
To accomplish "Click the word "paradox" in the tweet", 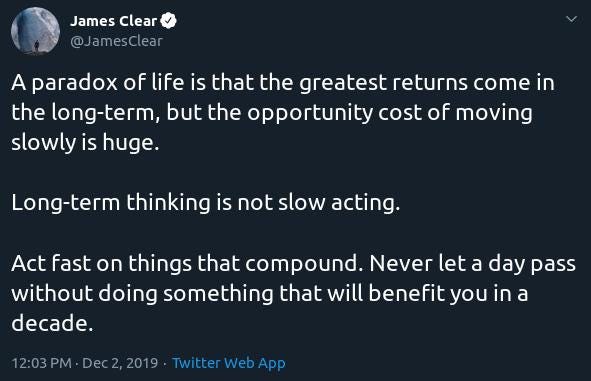I will pos(75,83).
